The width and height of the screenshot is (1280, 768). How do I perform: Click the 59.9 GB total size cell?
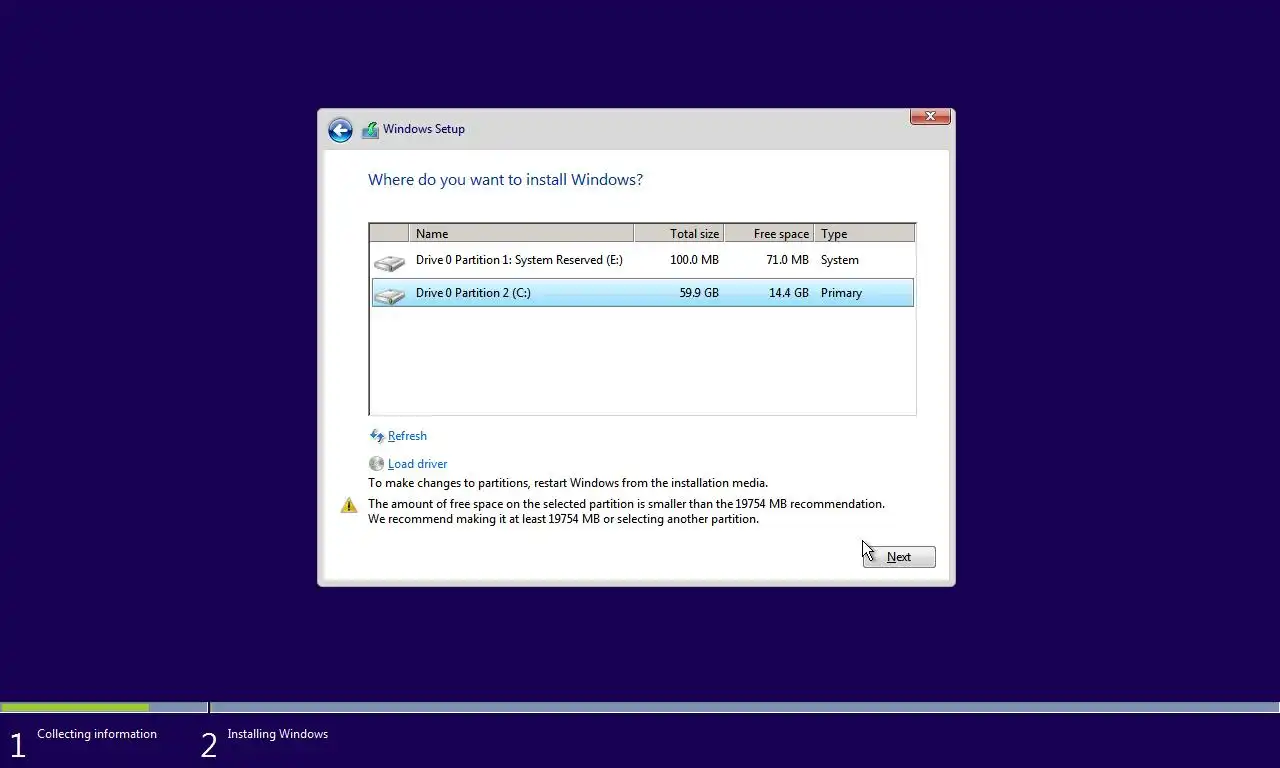click(699, 293)
